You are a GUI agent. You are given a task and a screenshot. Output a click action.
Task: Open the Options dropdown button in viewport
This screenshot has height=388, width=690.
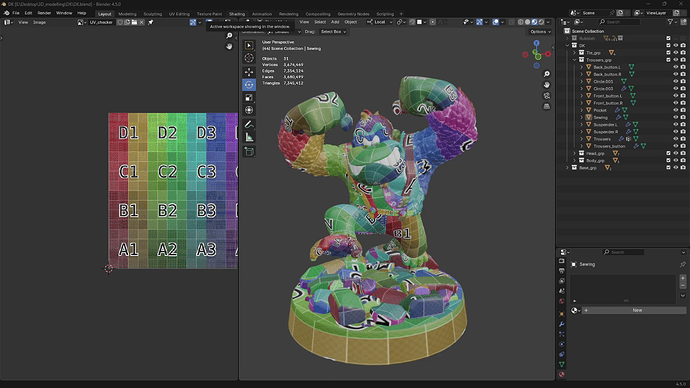pyautogui.click(x=540, y=32)
